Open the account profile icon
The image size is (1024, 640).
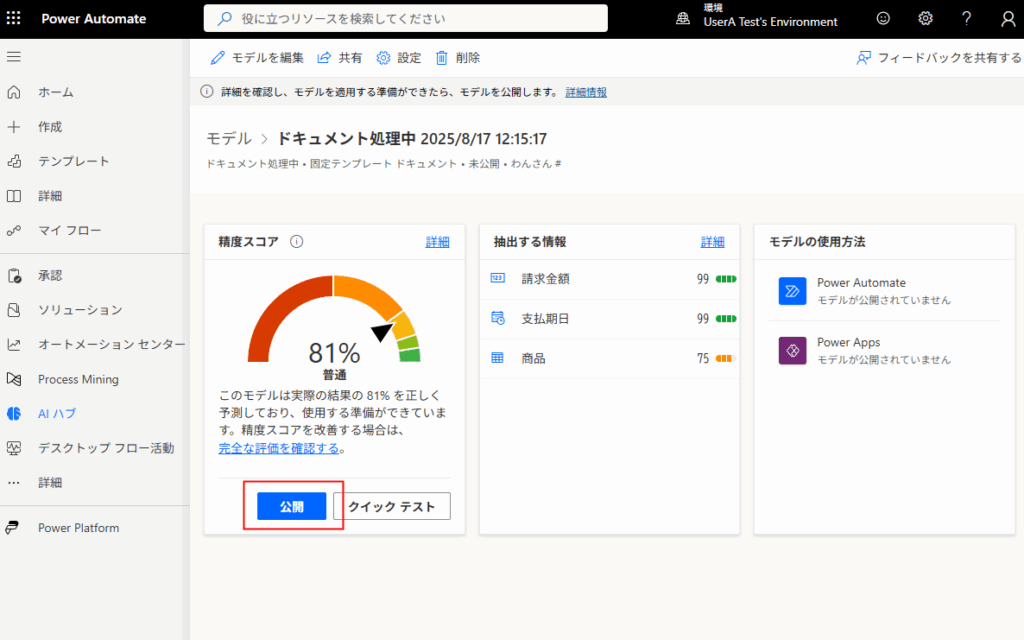tap(1008, 18)
